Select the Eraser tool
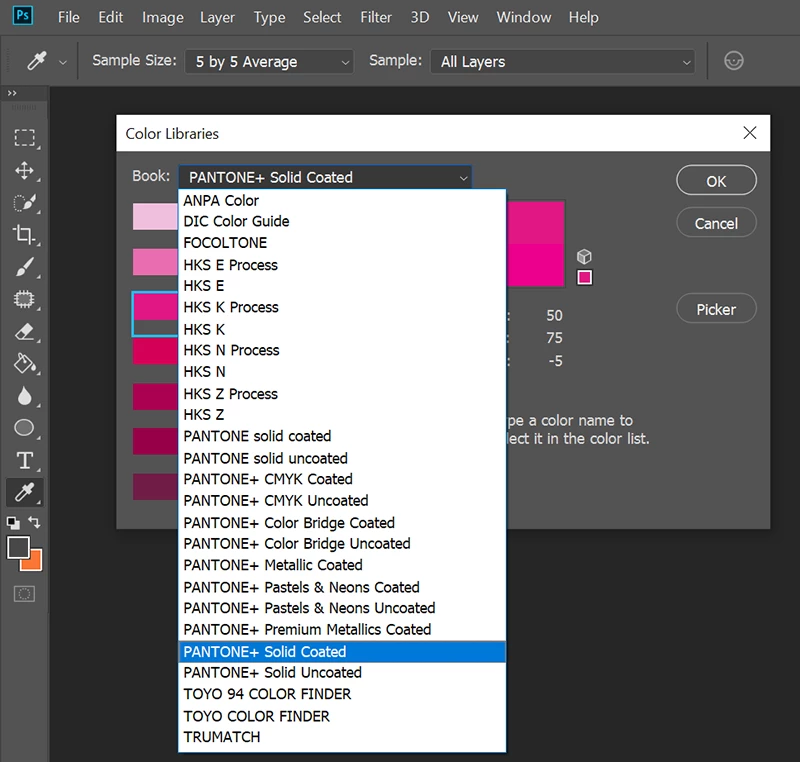This screenshot has width=800, height=762. click(x=24, y=332)
